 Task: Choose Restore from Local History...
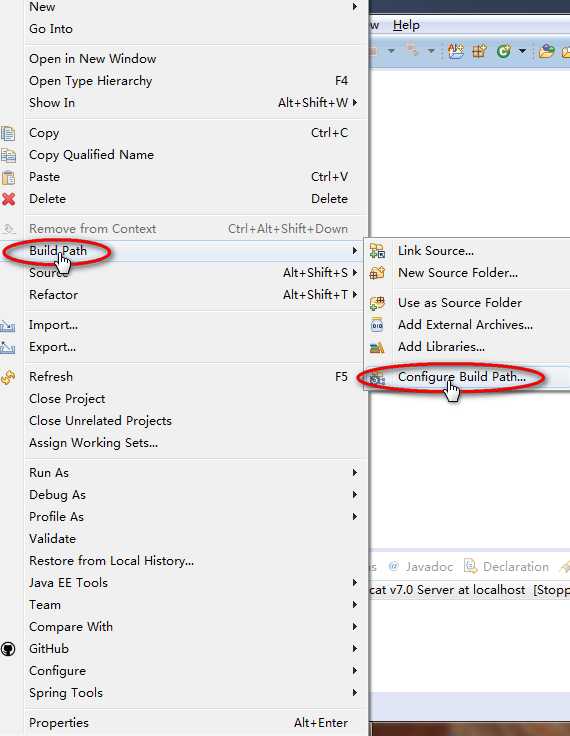(x=195, y=561)
